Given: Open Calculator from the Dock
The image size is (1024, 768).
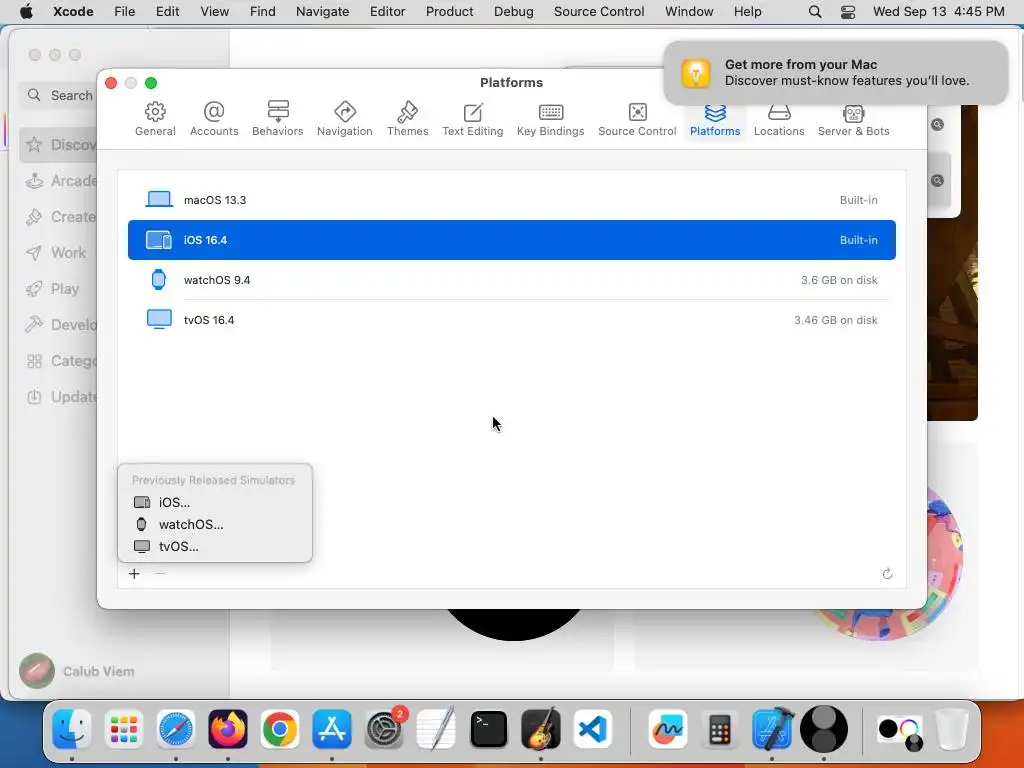Looking at the screenshot, I should tap(720, 729).
